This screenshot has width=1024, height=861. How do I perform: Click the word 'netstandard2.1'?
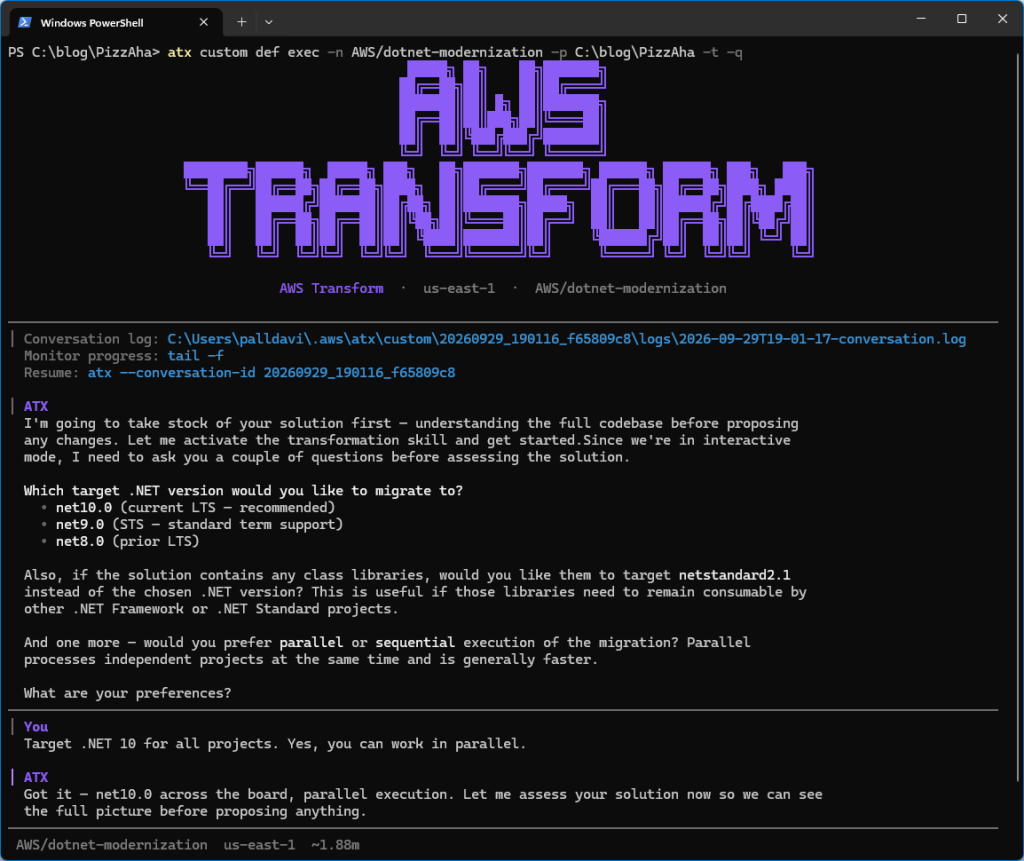[x=734, y=575]
